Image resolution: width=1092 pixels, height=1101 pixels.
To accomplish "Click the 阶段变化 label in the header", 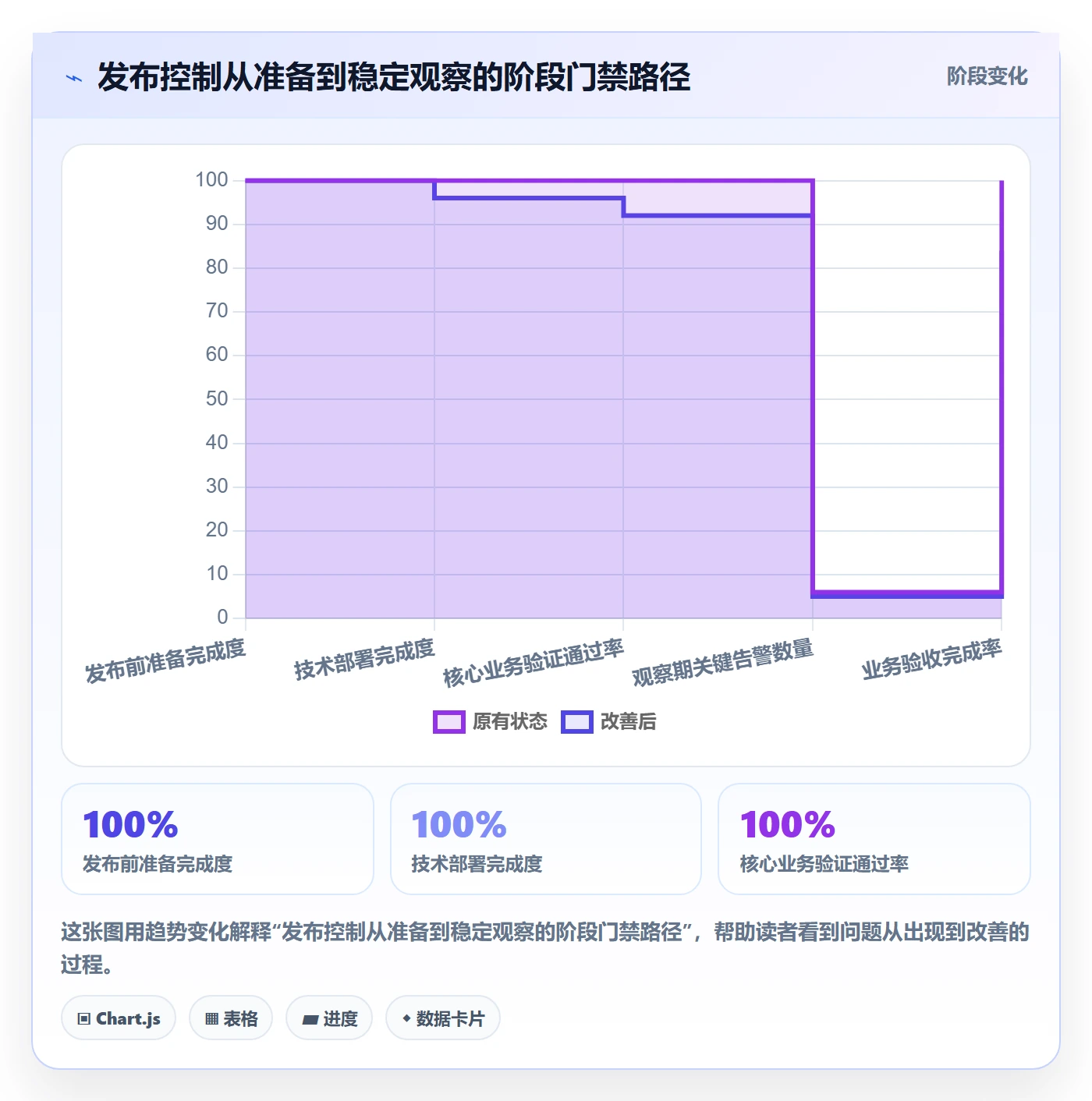I will click(987, 76).
